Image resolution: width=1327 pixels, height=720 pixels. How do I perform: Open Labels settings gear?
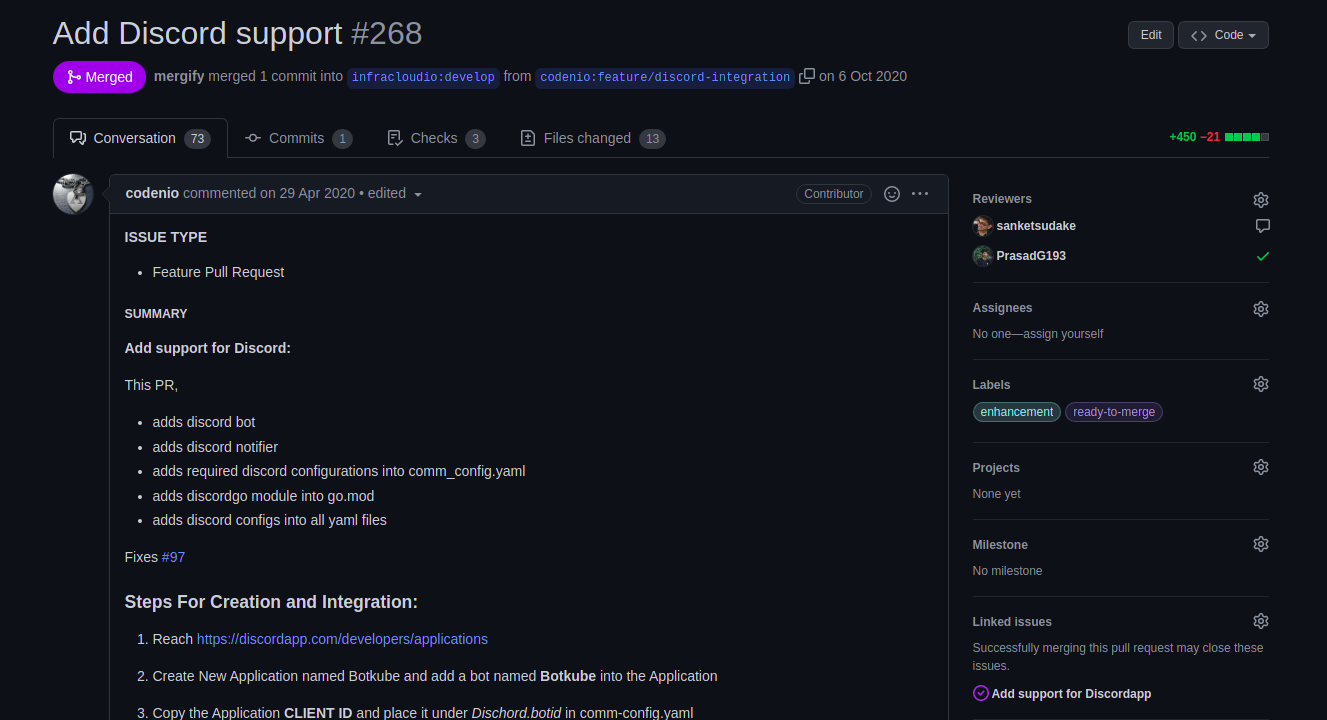click(1261, 385)
